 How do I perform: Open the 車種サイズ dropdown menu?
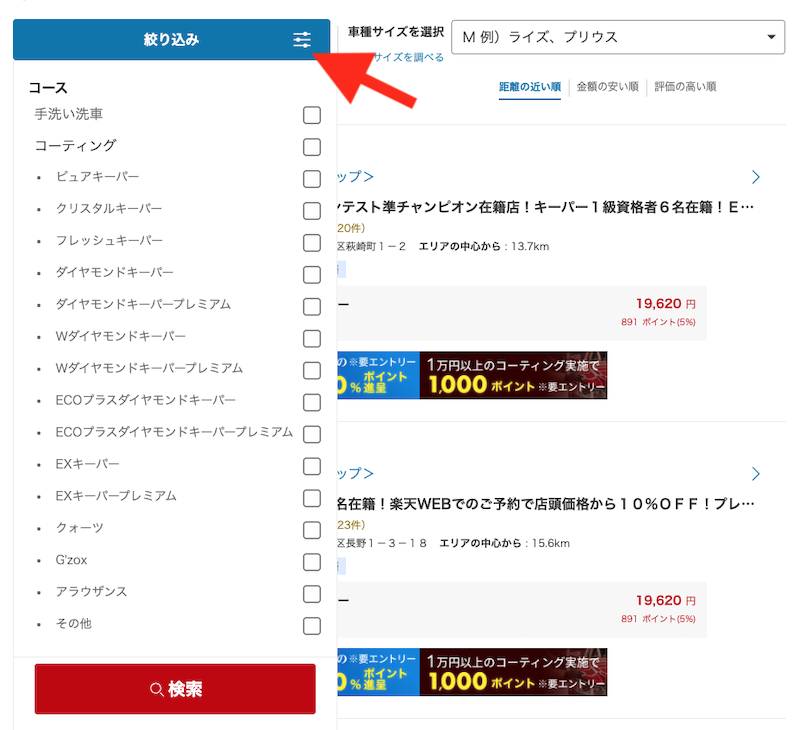pos(617,37)
